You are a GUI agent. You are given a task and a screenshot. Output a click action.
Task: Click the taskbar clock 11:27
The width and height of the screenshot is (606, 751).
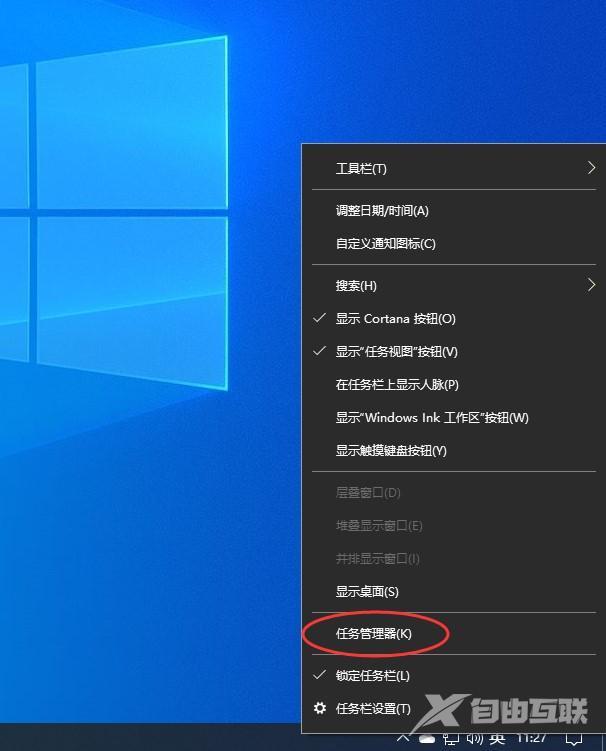coord(532,738)
